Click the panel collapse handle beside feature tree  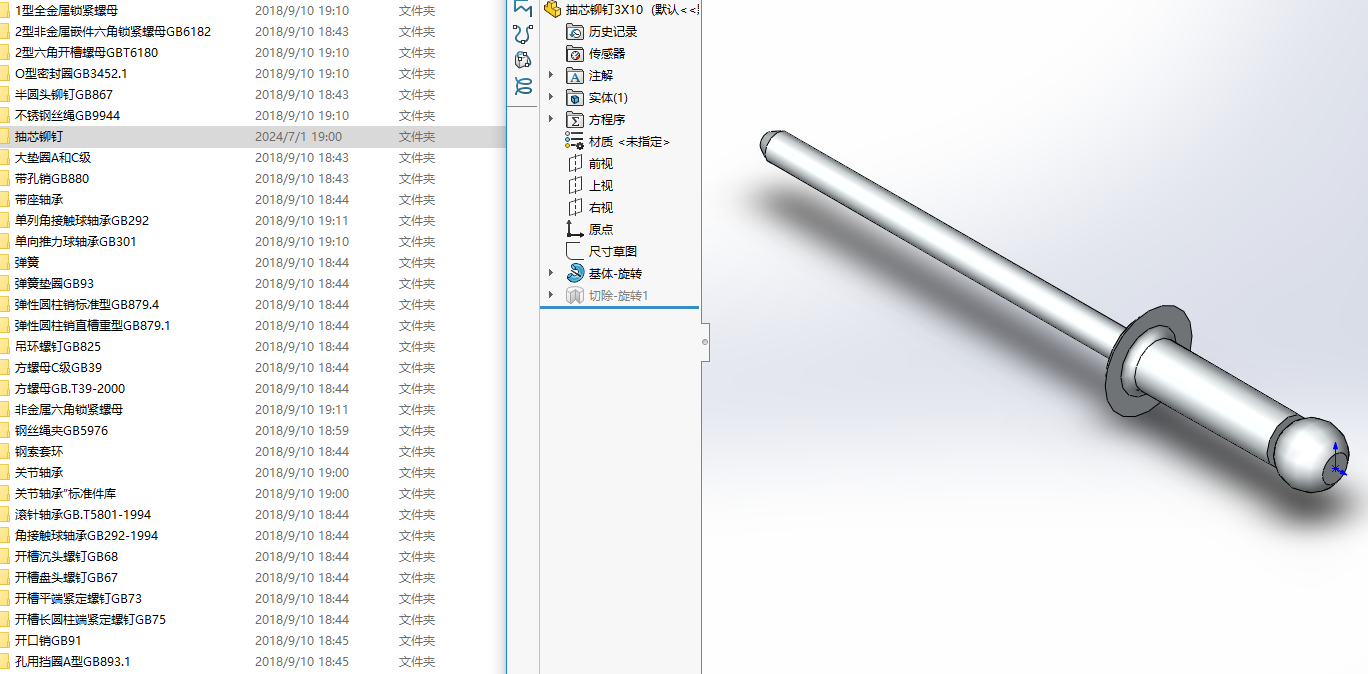(705, 342)
